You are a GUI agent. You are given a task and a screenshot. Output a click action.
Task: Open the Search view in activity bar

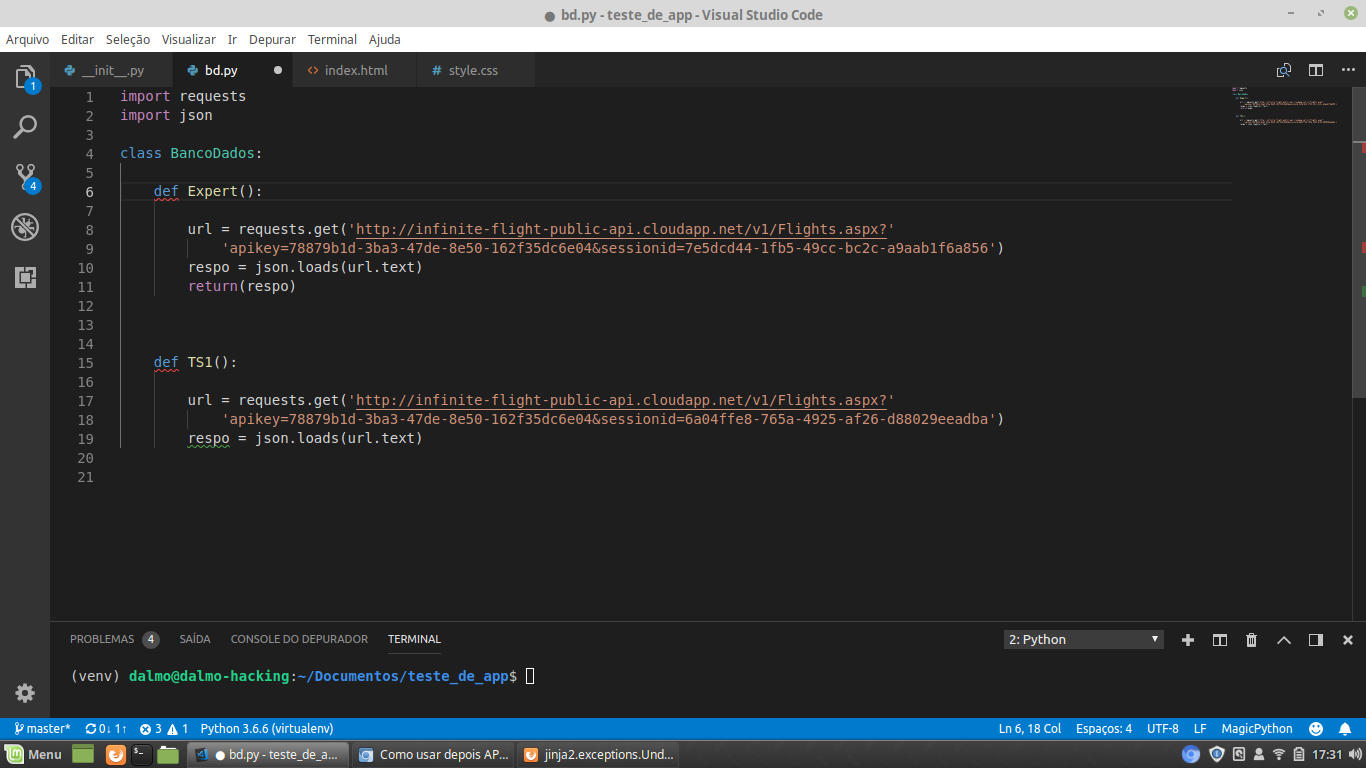tap(25, 127)
